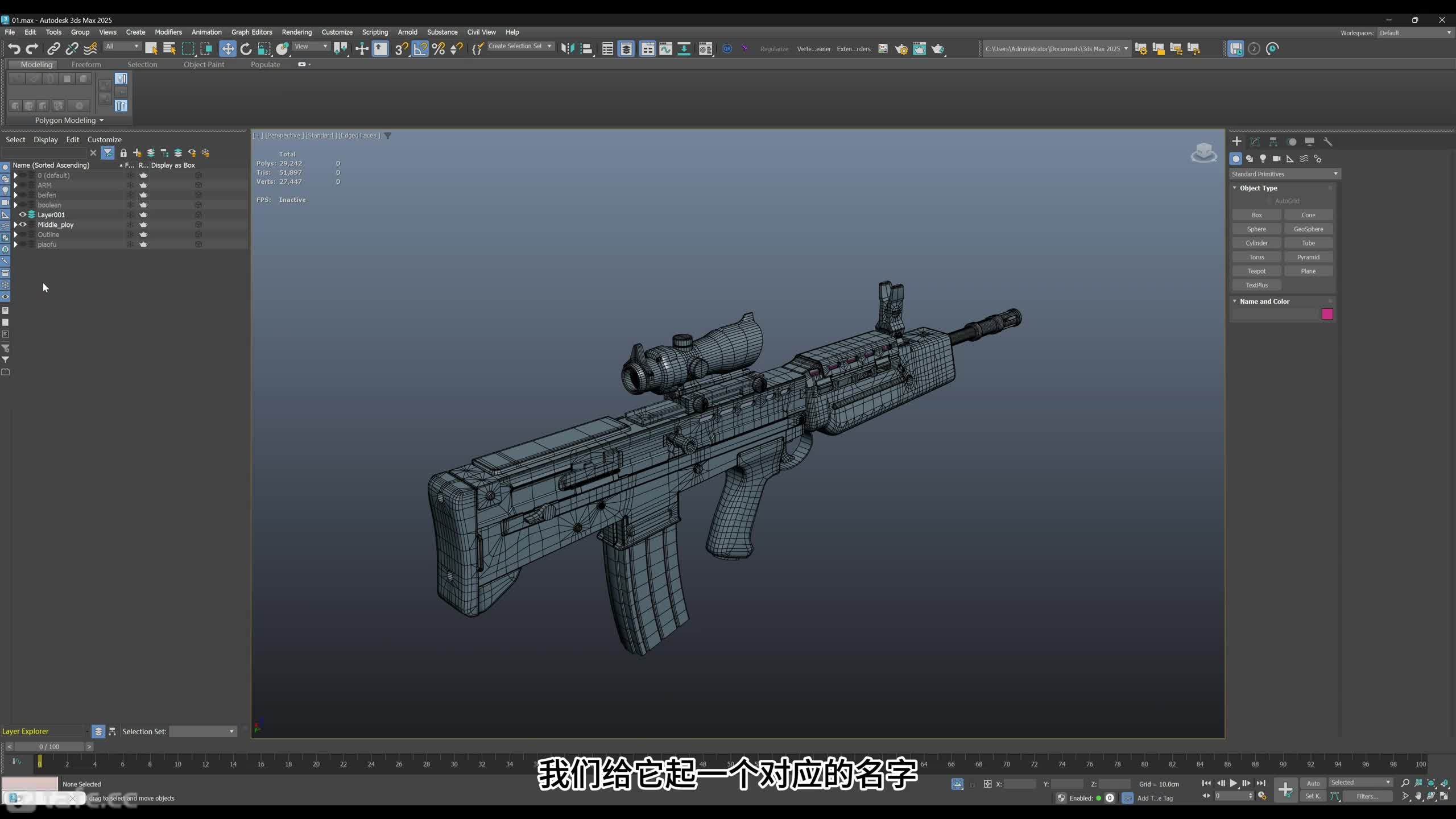Image resolution: width=1456 pixels, height=819 pixels.
Task: Activate the Select and Rotate tool
Action: [246, 49]
